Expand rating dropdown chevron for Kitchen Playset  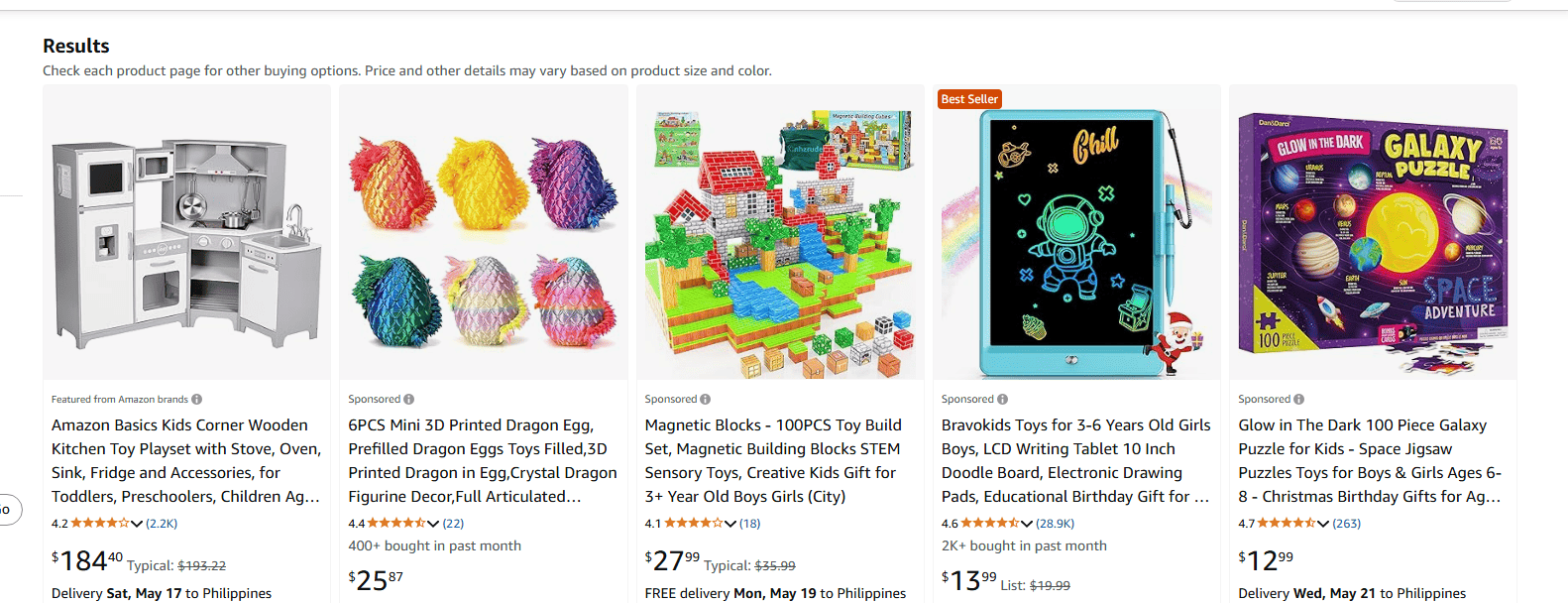pos(137,524)
